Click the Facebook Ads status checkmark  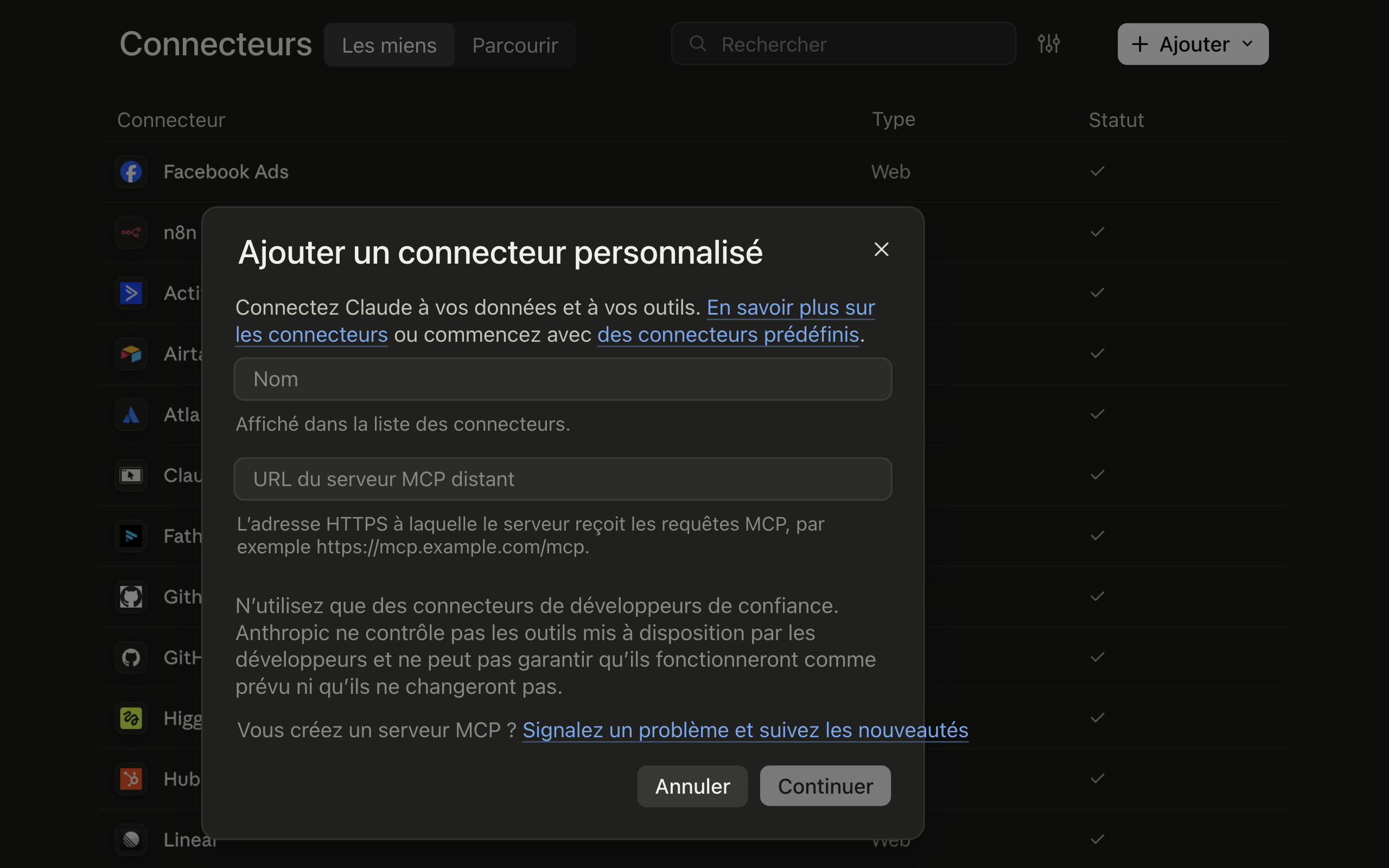tap(1097, 171)
